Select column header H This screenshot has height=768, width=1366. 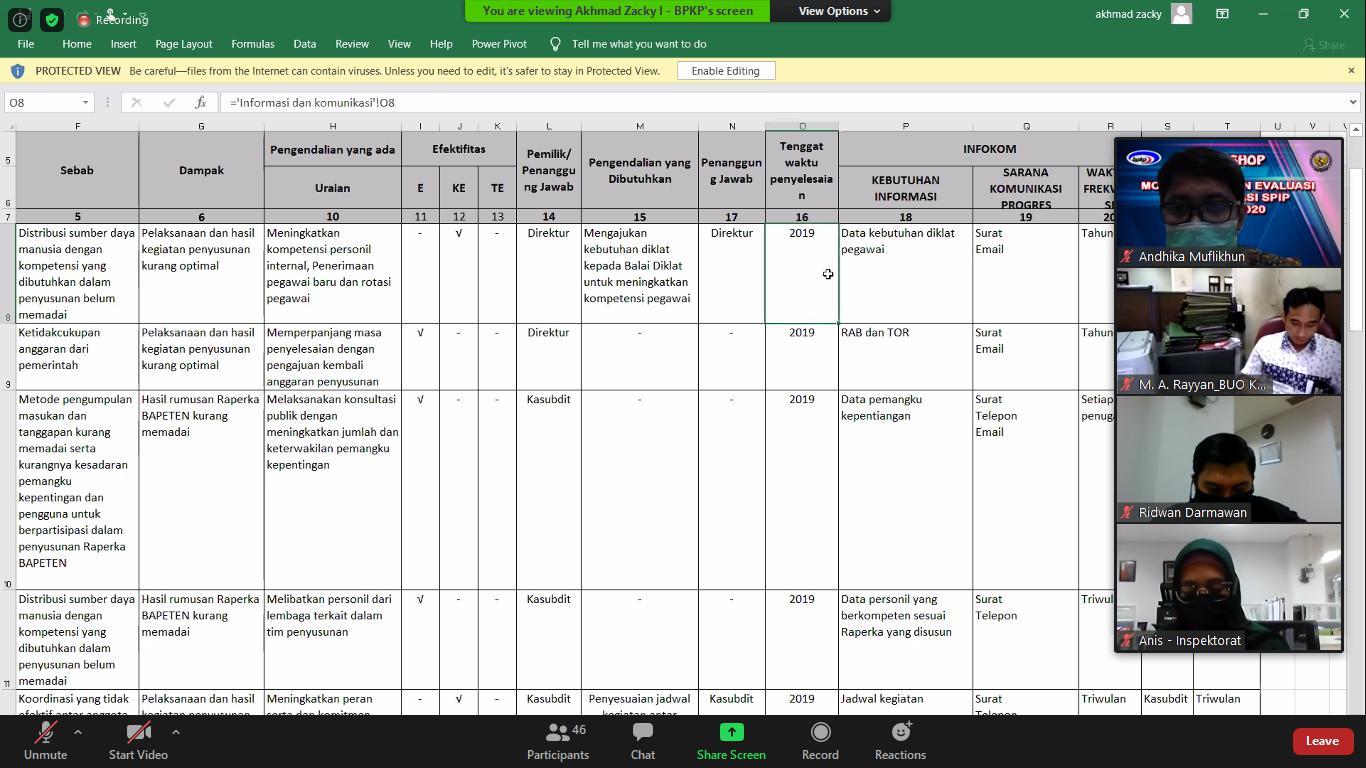333,126
